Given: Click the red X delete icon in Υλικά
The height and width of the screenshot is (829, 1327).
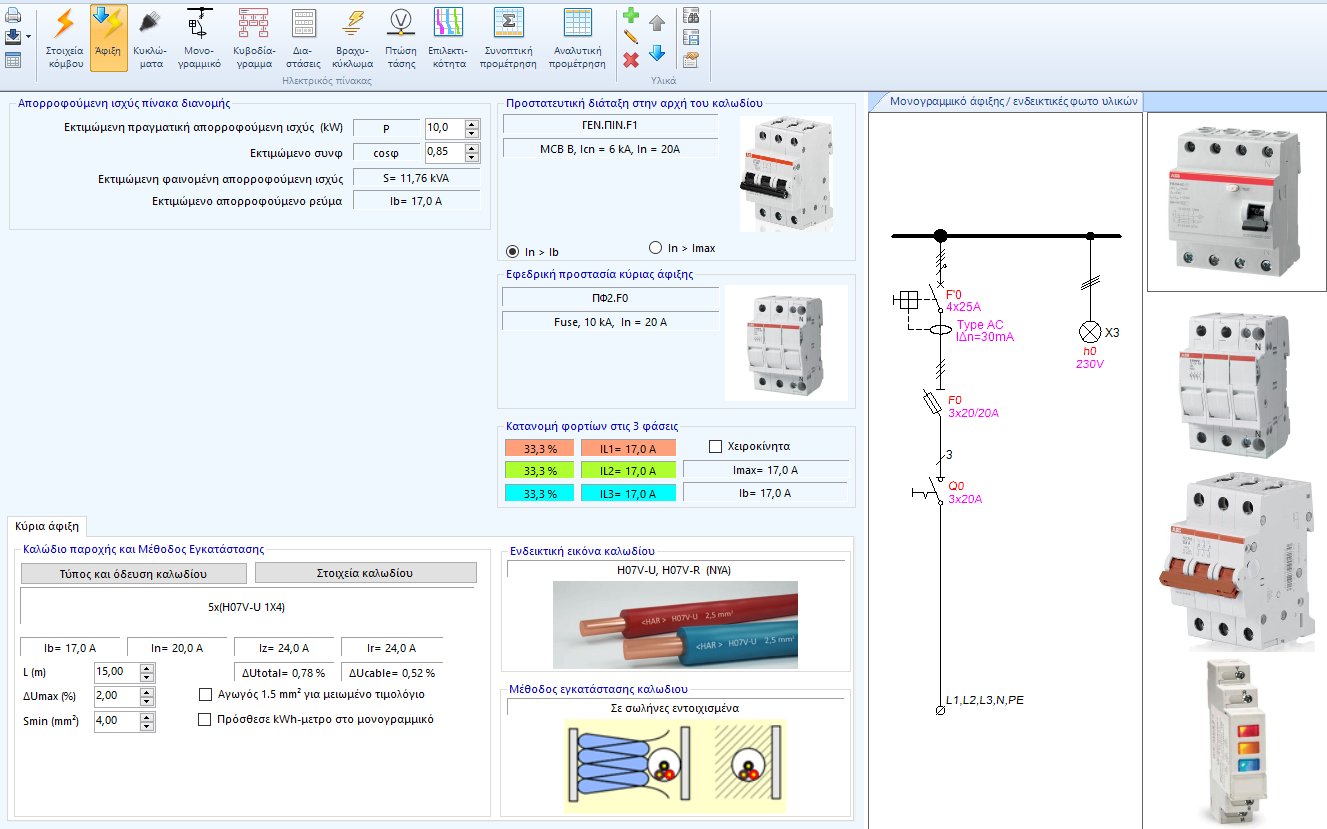Looking at the screenshot, I should point(630,62).
